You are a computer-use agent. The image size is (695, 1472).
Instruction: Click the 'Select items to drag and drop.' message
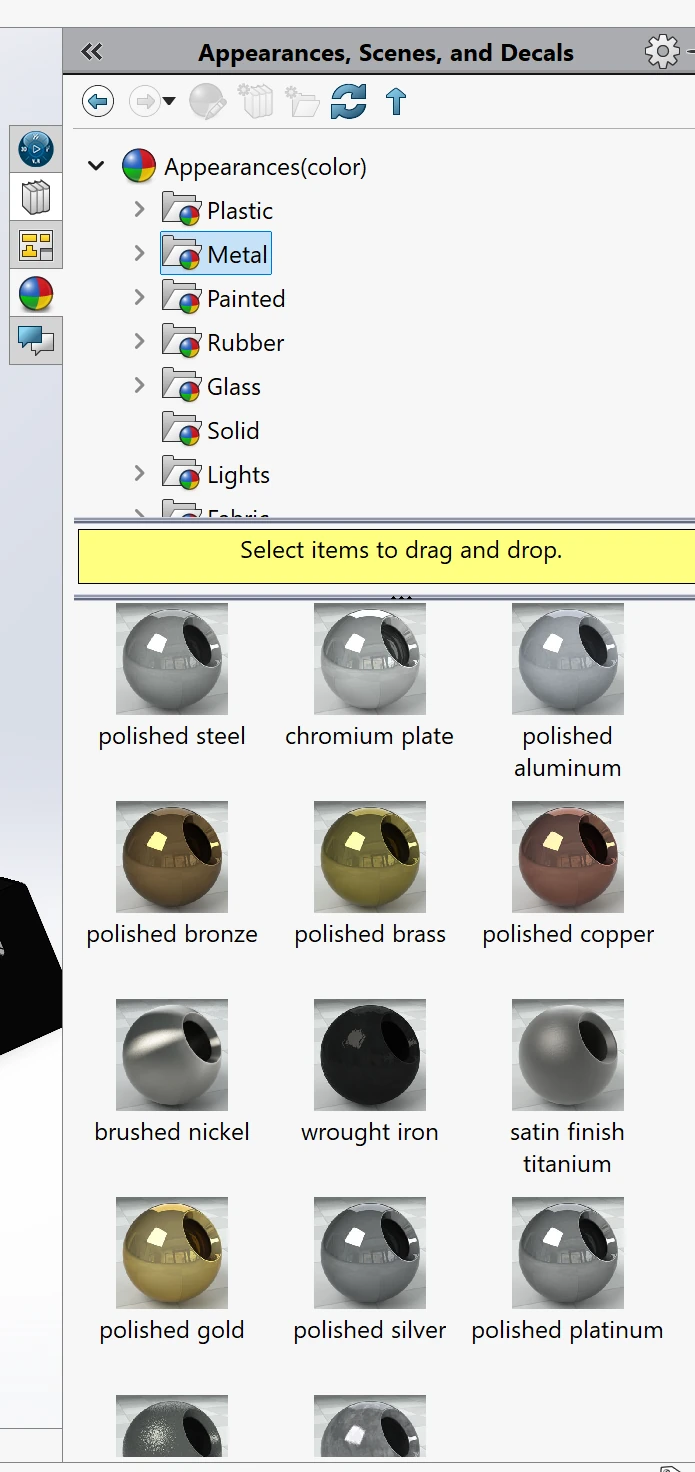[x=401, y=550]
